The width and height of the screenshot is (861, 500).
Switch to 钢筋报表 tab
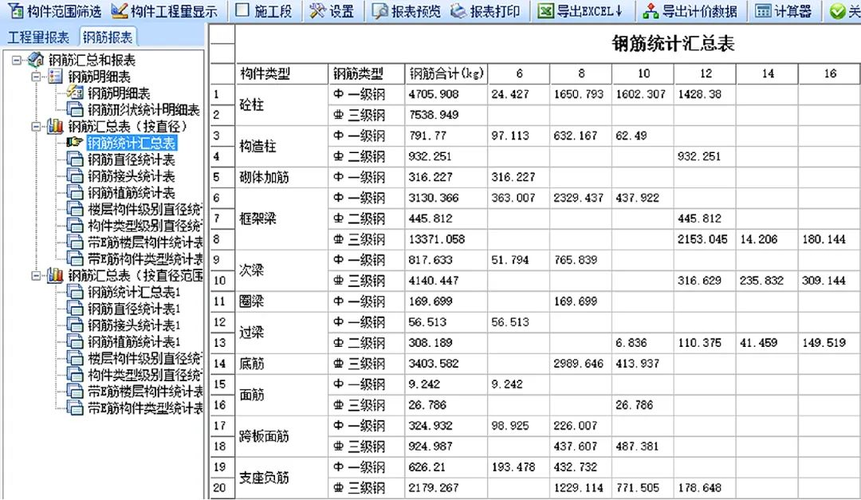click(x=108, y=37)
